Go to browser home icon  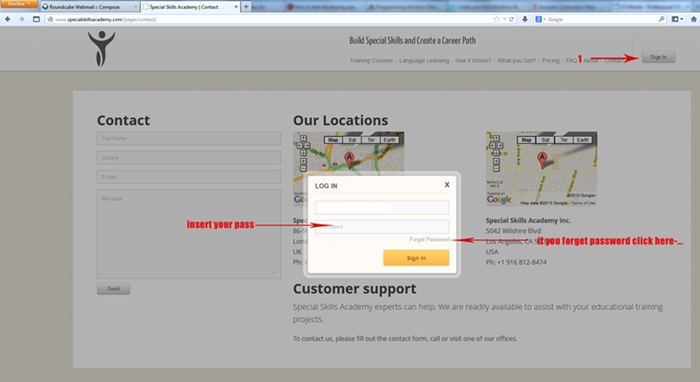tap(694, 19)
